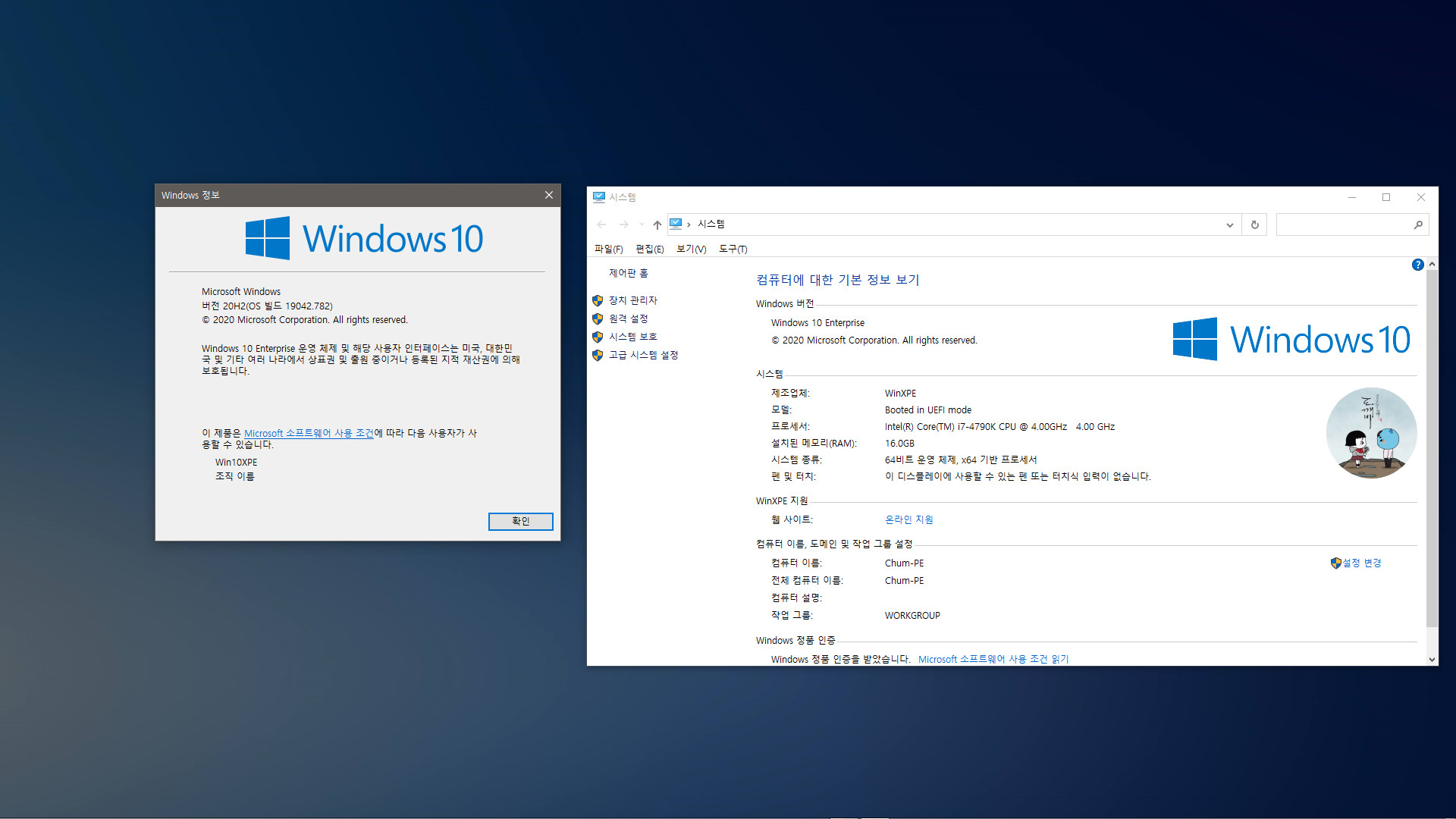Screen dimensions: 1456x819
Task: Click Windows 10 logo in System window
Action: click(x=1291, y=339)
